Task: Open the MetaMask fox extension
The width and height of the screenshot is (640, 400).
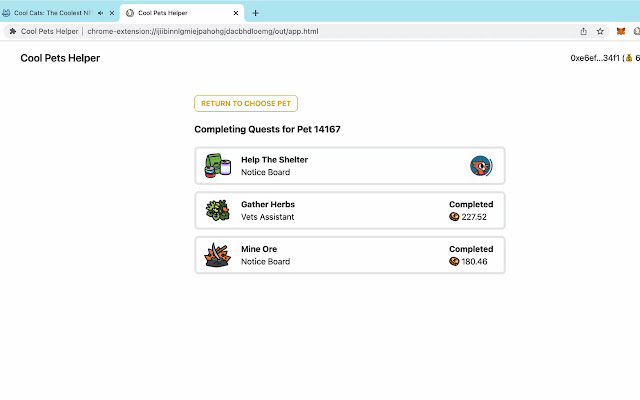Action: coord(621,31)
